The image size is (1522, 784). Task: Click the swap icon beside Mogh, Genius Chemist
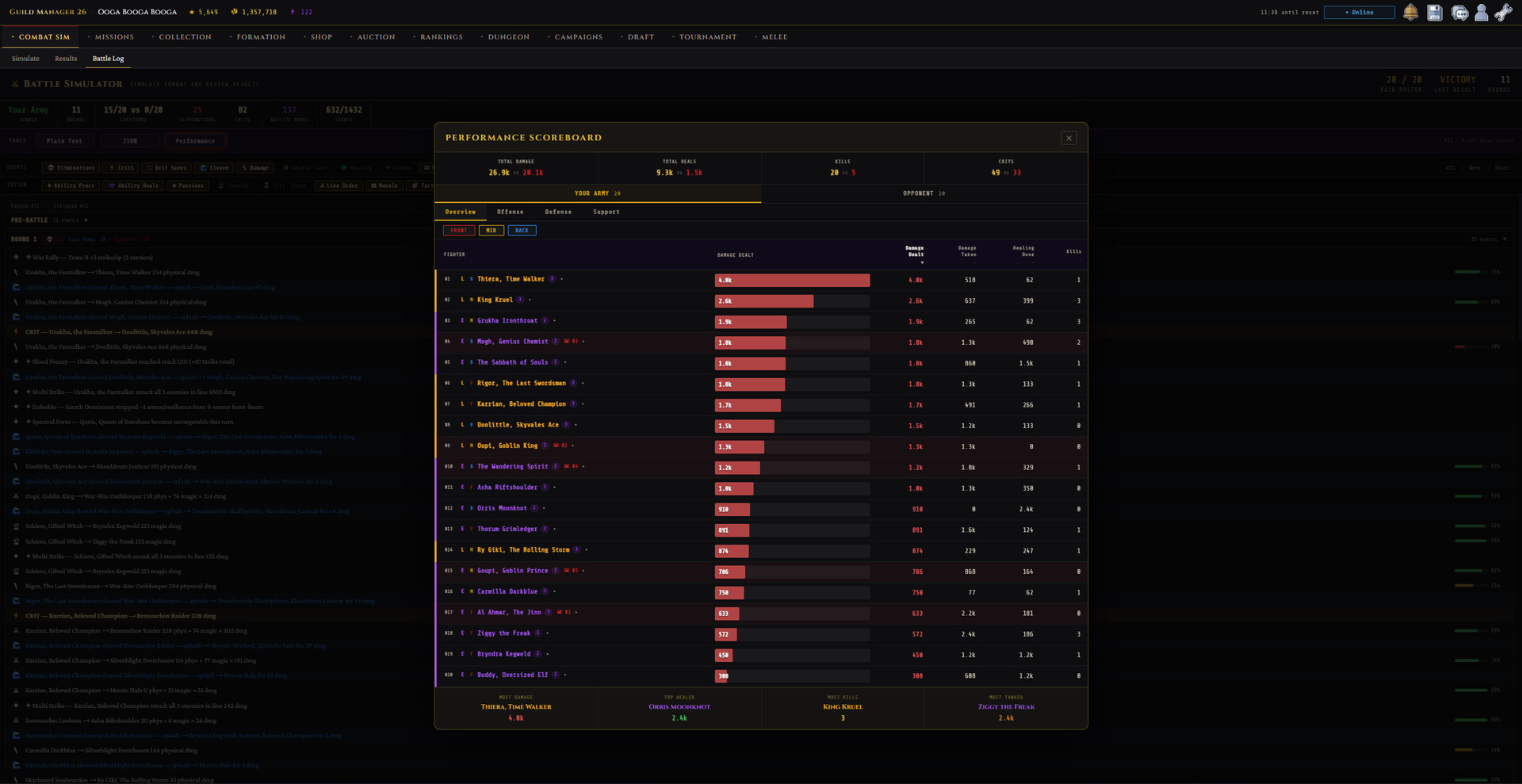pos(567,341)
